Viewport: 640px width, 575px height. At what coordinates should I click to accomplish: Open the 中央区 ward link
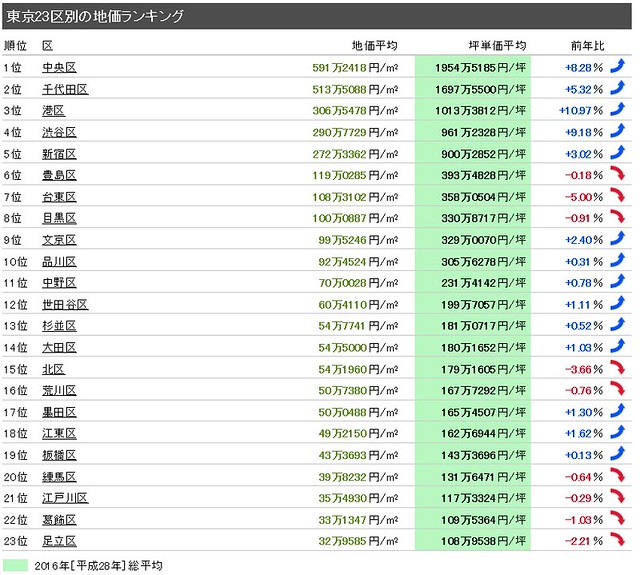(60, 68)
